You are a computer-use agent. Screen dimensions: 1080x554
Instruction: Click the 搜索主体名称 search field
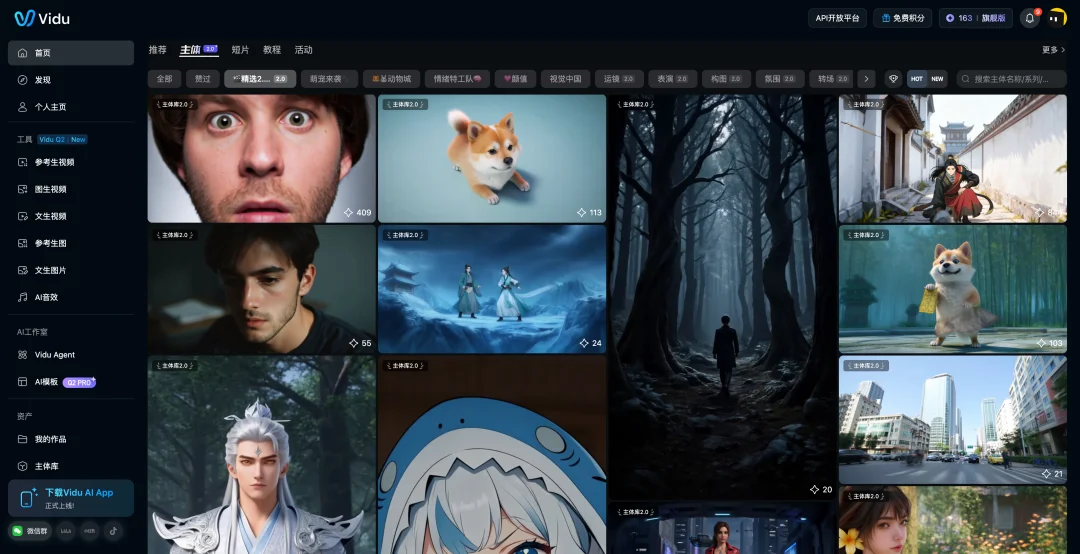tap(1016, 79)
